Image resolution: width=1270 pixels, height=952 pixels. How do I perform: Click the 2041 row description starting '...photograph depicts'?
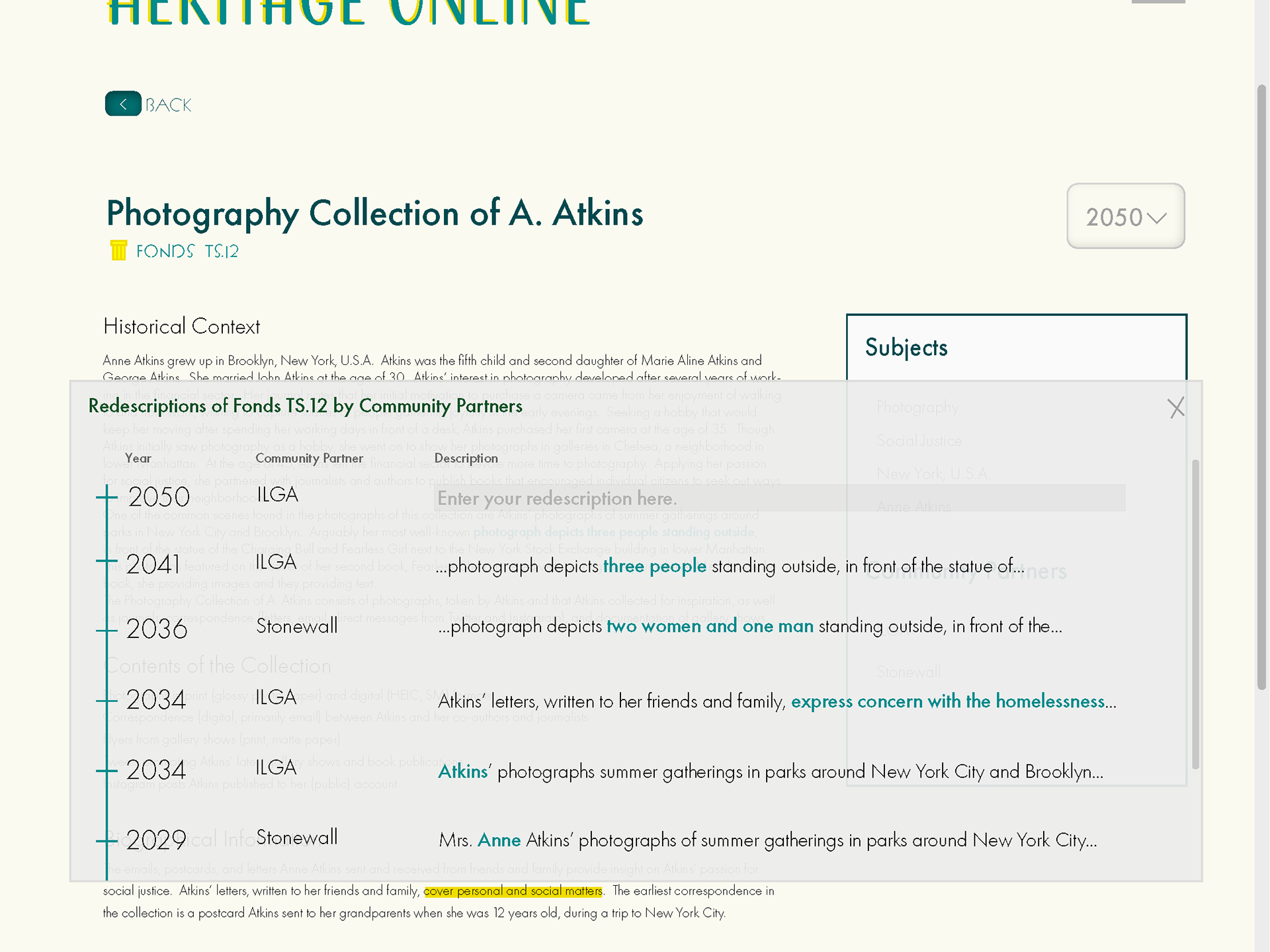coord(730,566)
